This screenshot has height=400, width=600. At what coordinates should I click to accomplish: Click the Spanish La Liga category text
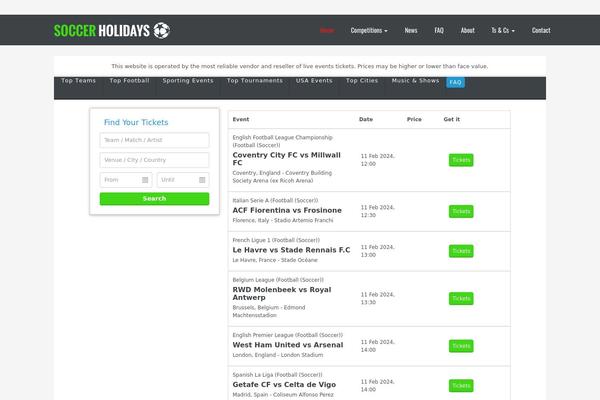(x=277, y=375)
